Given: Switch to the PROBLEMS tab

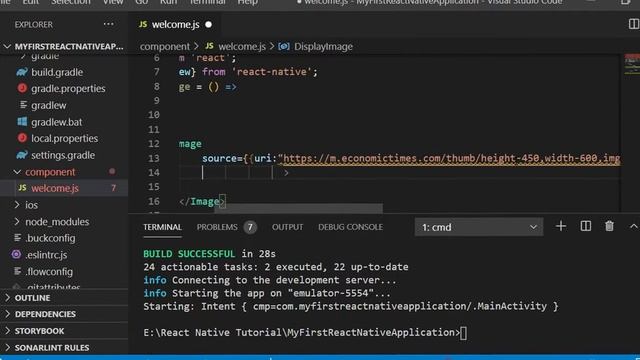Looking at the screenshot, I should point(217,227).
